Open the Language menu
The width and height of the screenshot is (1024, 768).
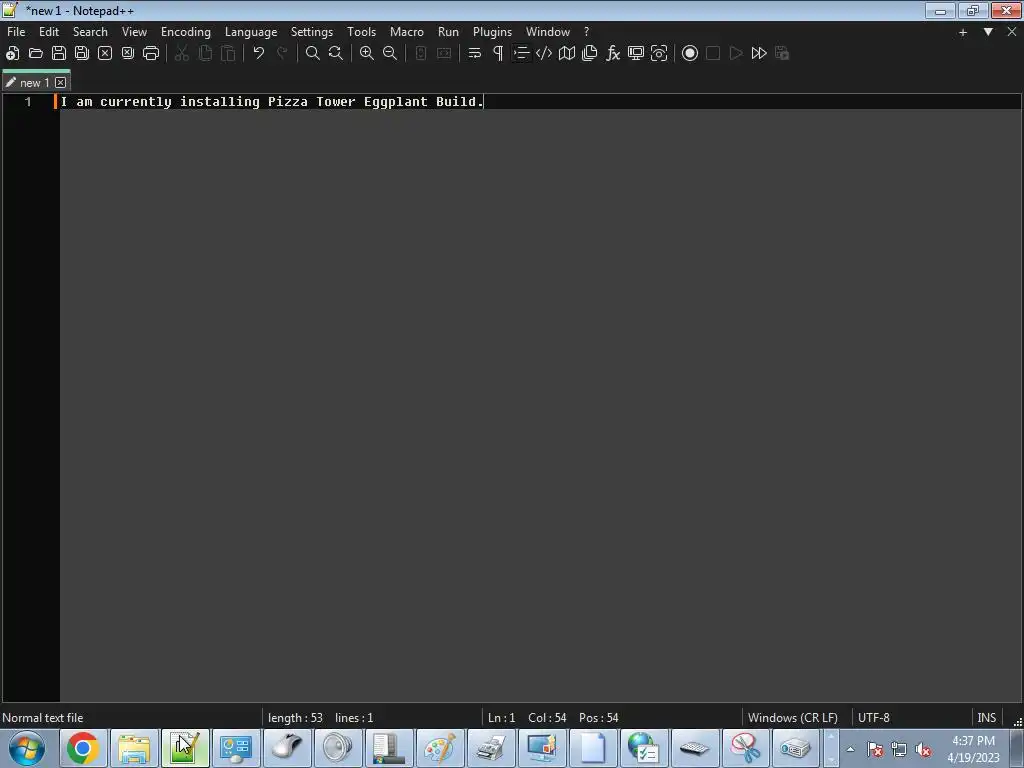pos(251,32)
